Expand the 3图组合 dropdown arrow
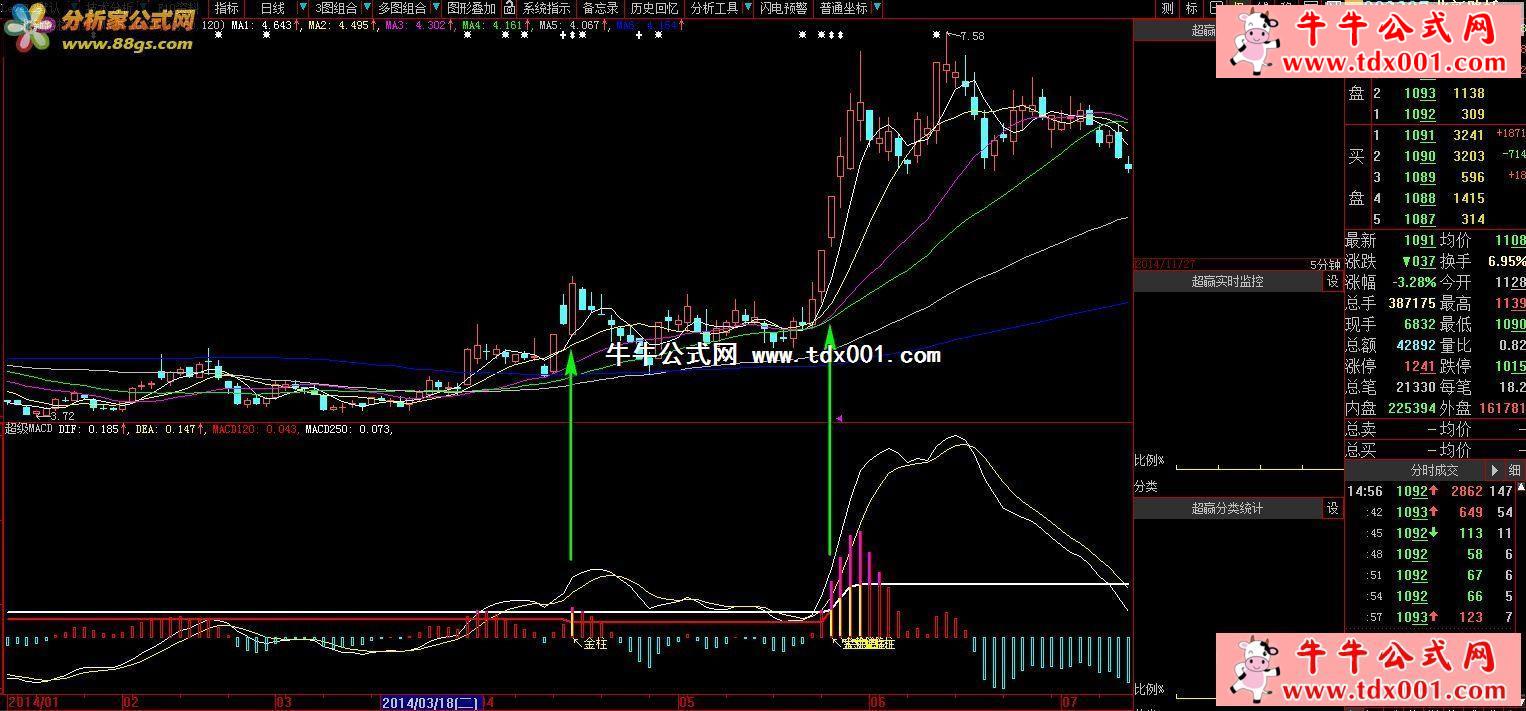The height and width of the screenshot is (711, 1526). pos(367,8)
